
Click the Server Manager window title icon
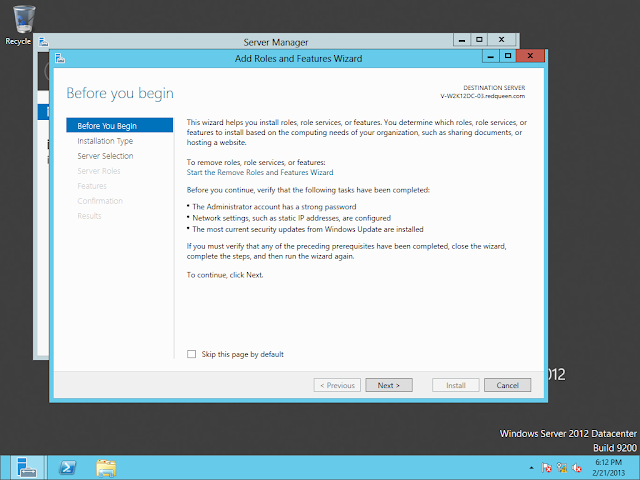point(43,42)
